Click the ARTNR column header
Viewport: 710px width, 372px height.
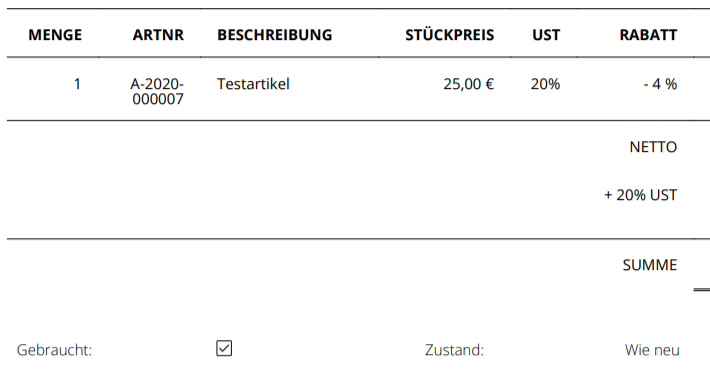click(x=158, y=35)
